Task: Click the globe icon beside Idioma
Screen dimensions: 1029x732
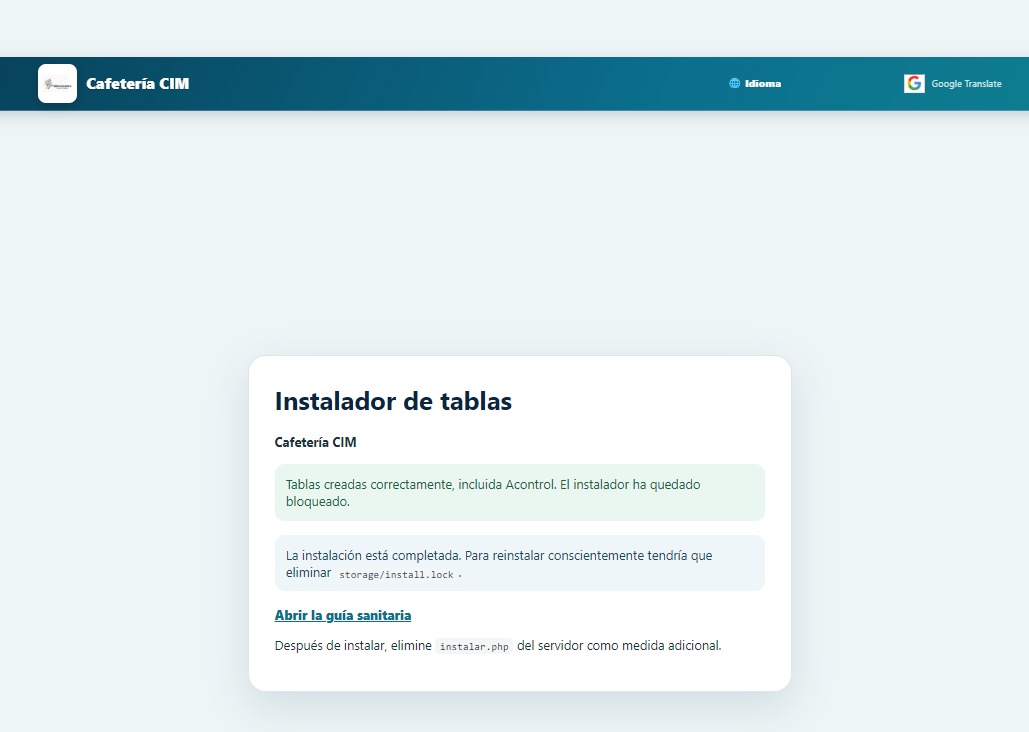Action: [x=734, y=83]
